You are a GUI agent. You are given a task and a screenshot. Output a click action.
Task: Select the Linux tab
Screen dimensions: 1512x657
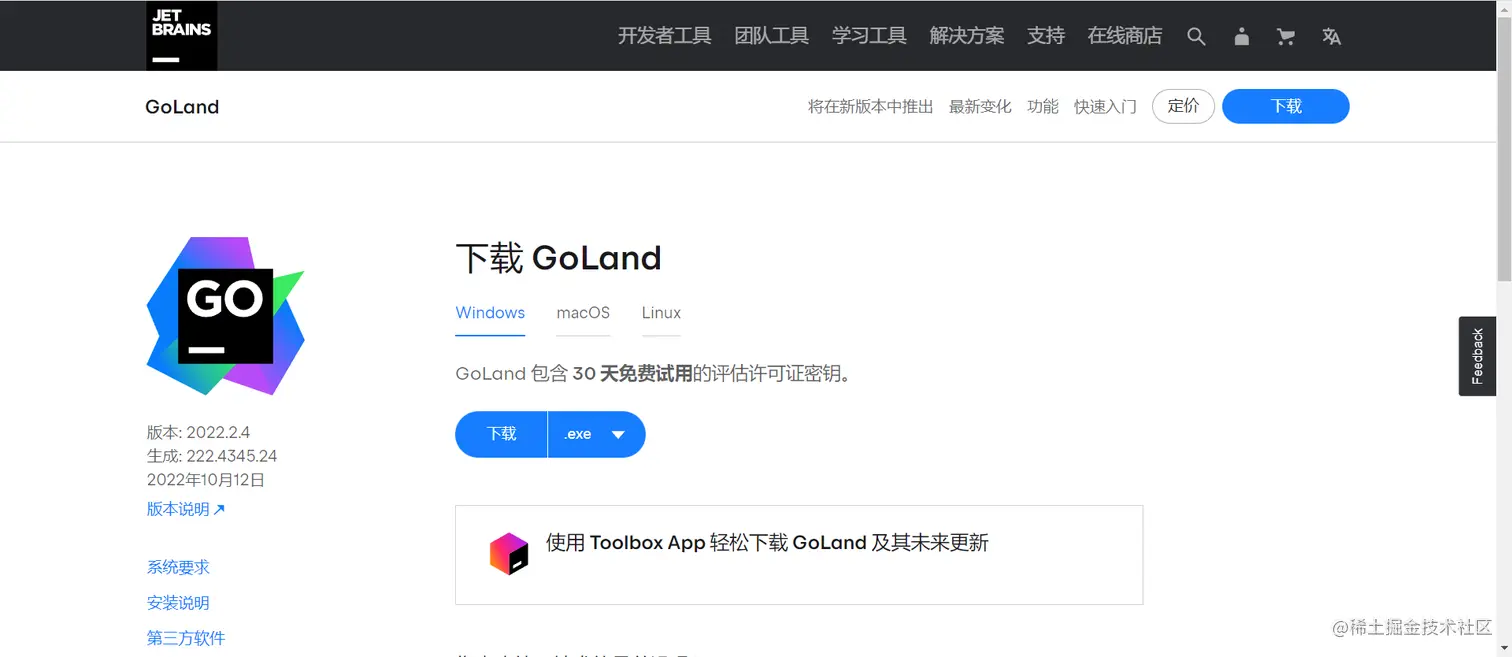pyautogui.click(x=661, y=313)
